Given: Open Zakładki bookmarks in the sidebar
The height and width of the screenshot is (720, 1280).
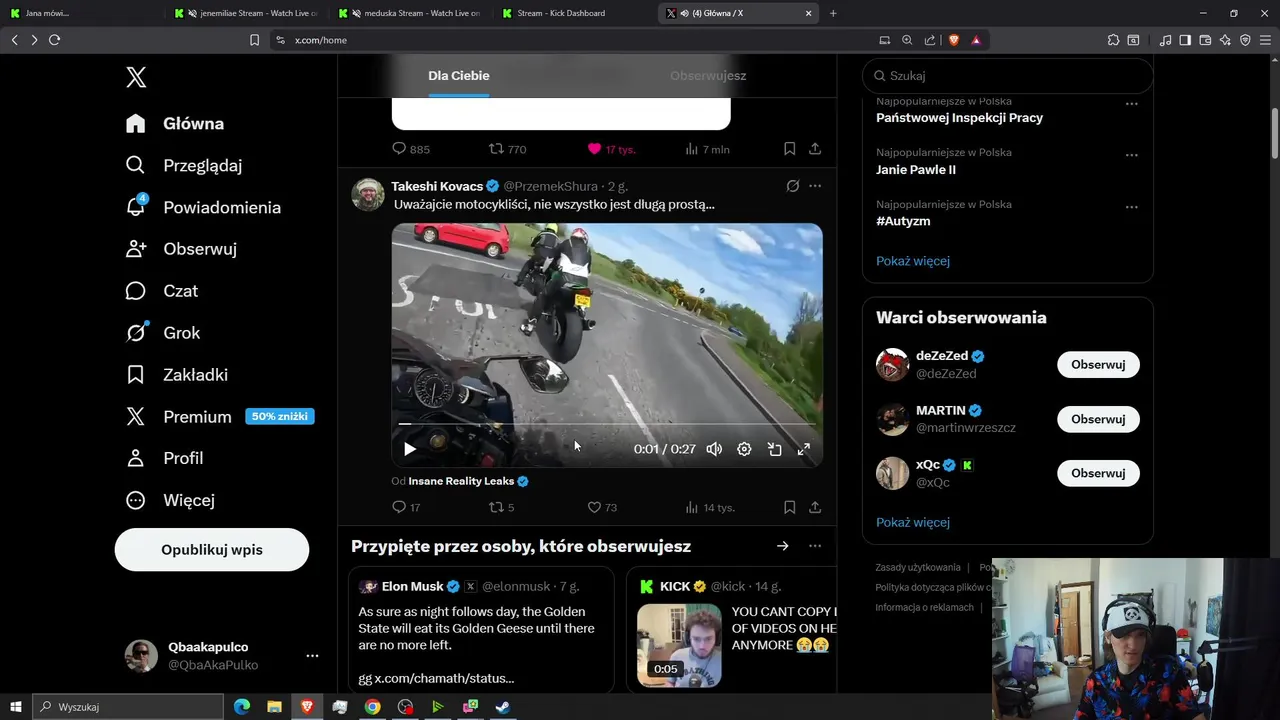Looking at the screenshot, I should pos(177,375).
